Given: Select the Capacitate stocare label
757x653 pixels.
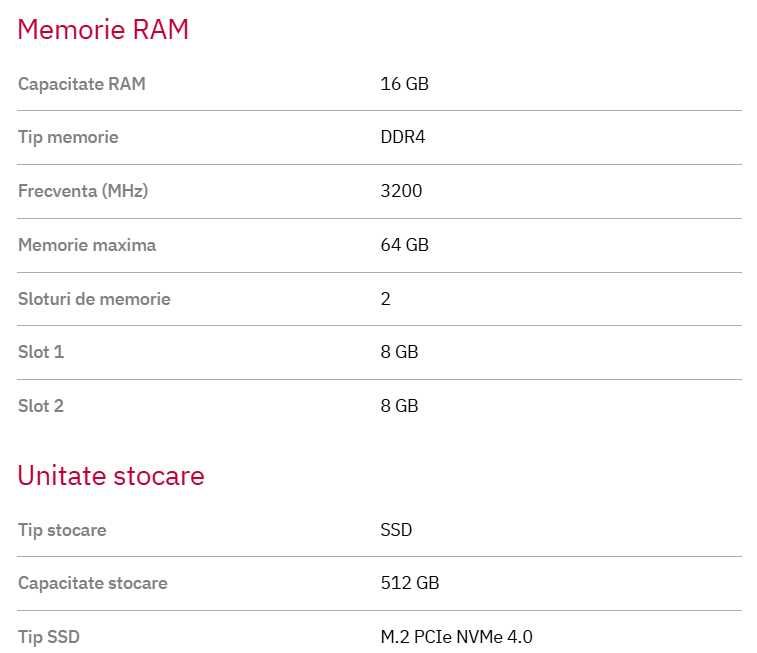Looking at the screenshot, I should [93, 584].
